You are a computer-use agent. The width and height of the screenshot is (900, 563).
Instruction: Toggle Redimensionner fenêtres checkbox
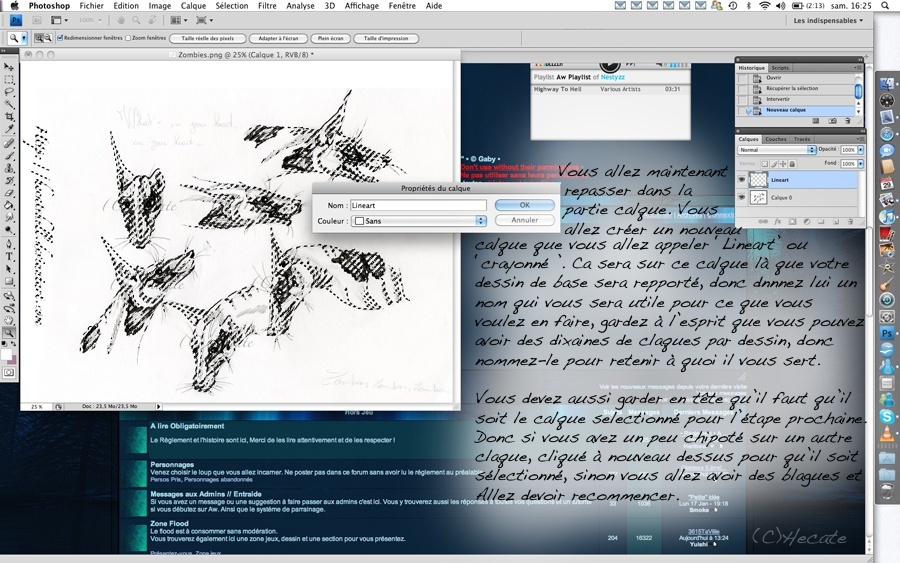tap(60, 38)
